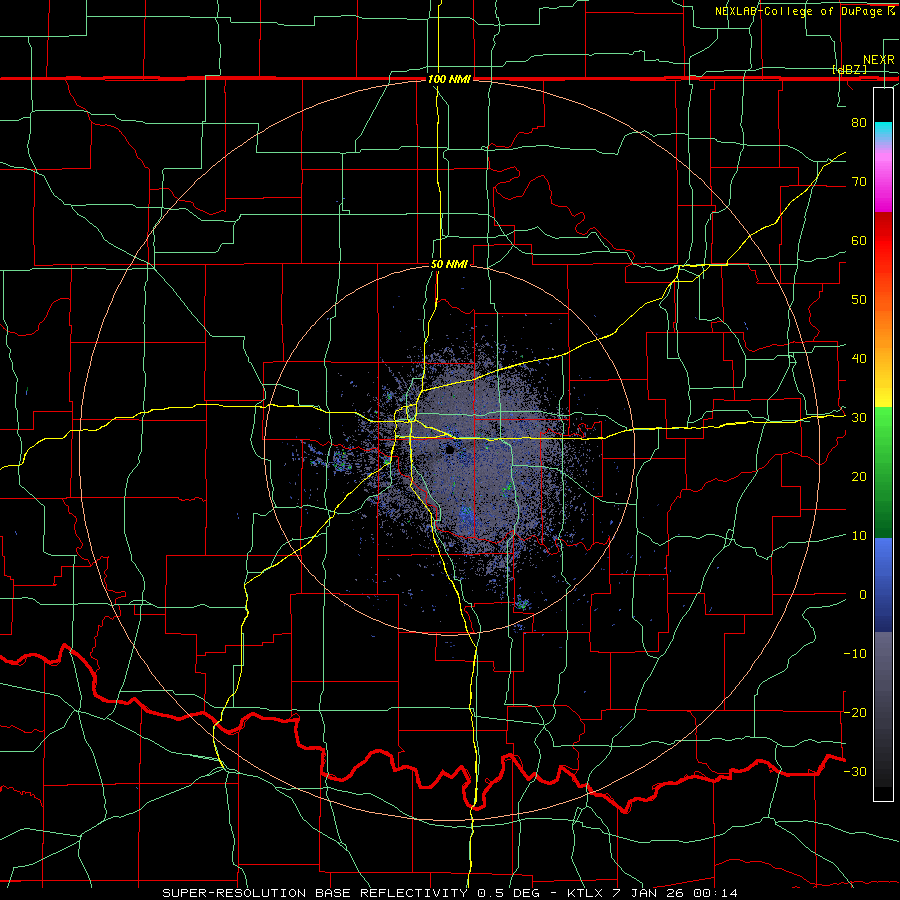Click the -10 dBZ scale value
This screenshot has height=900, width=900.
[x=855, y=654]
